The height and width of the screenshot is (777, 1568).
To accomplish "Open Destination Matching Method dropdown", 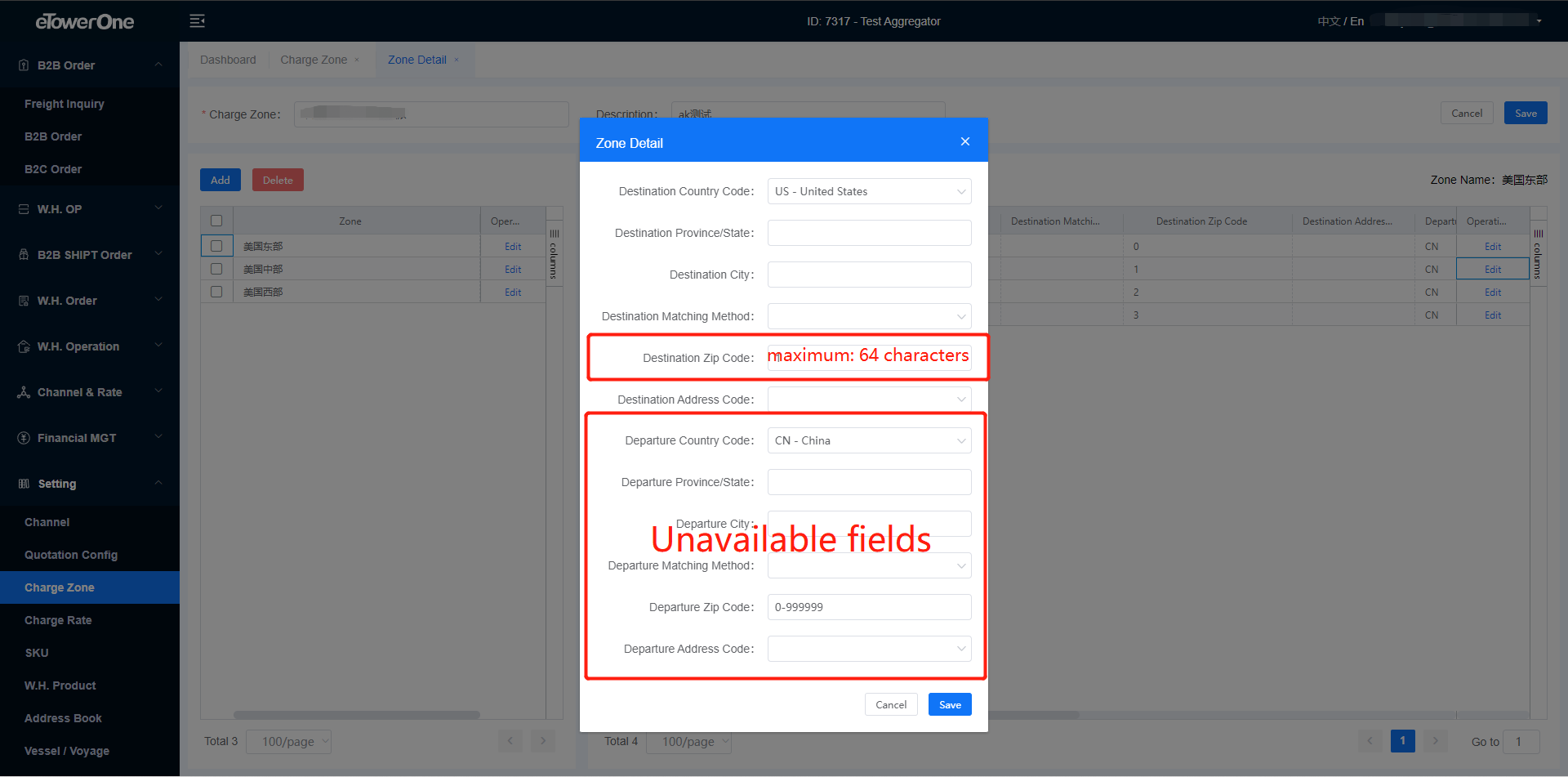I will (870, 316).
